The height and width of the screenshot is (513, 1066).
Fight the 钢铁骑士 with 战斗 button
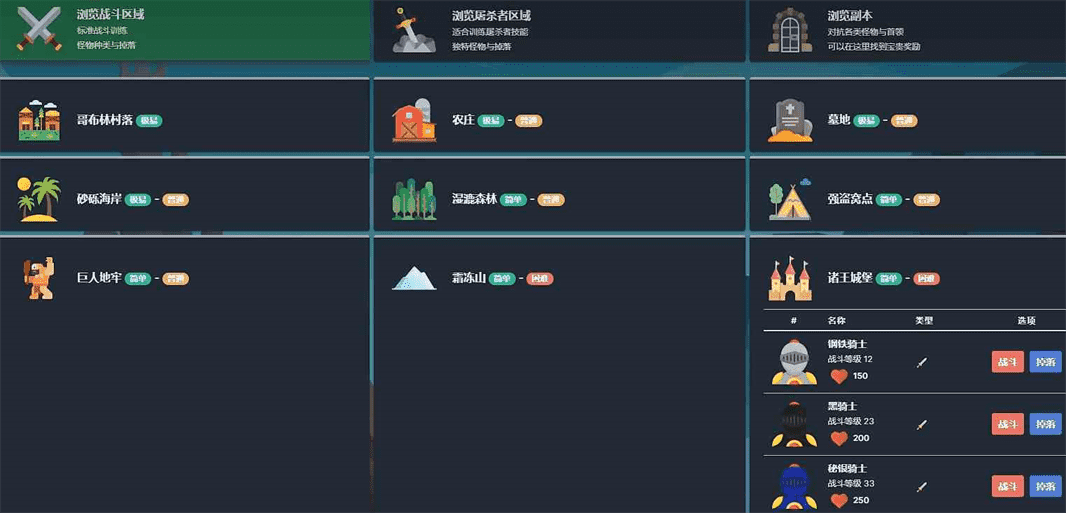point(1008,362)
